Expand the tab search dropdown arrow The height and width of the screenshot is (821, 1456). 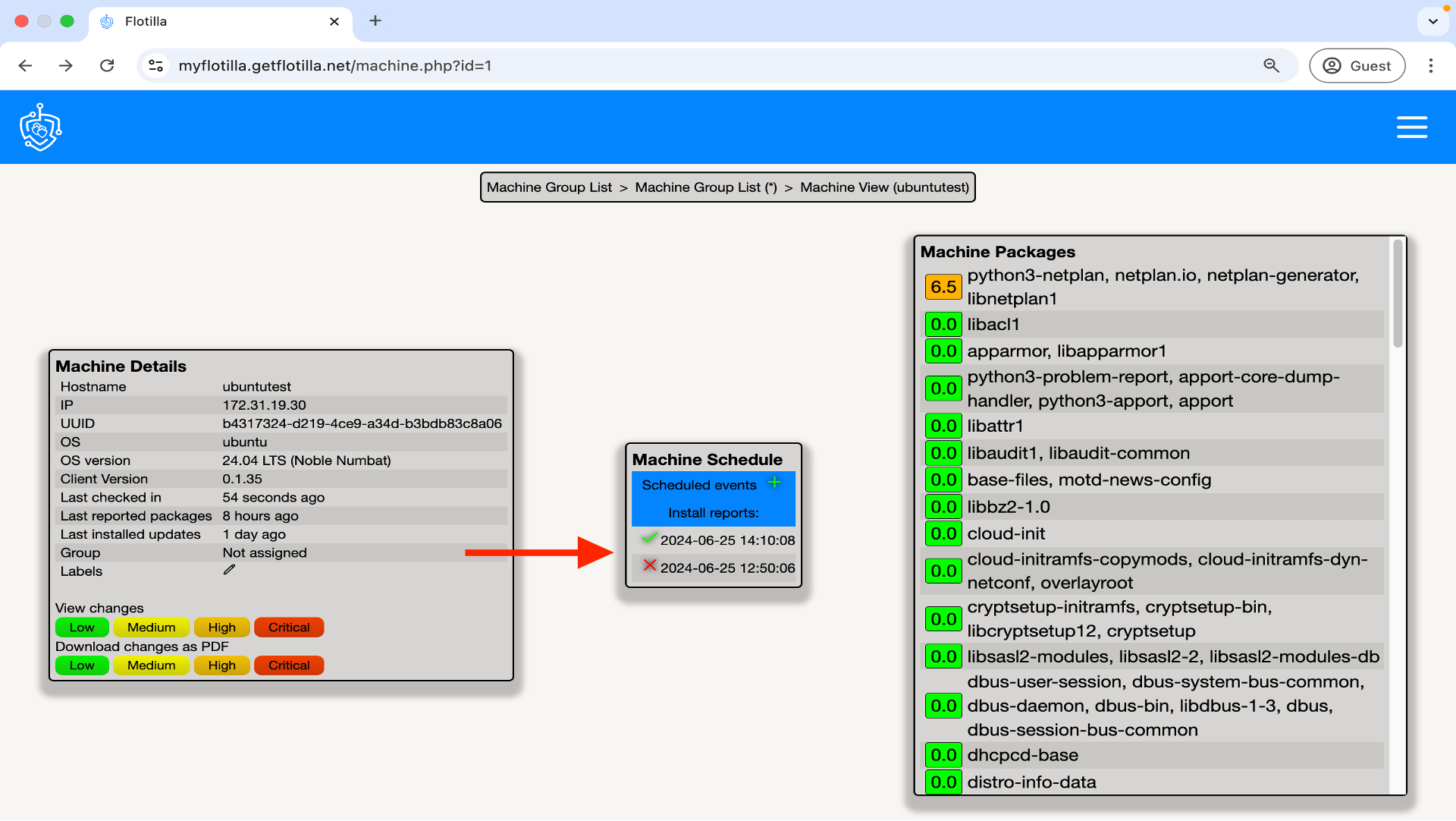pyautogui.click(x=1432, y=21)
